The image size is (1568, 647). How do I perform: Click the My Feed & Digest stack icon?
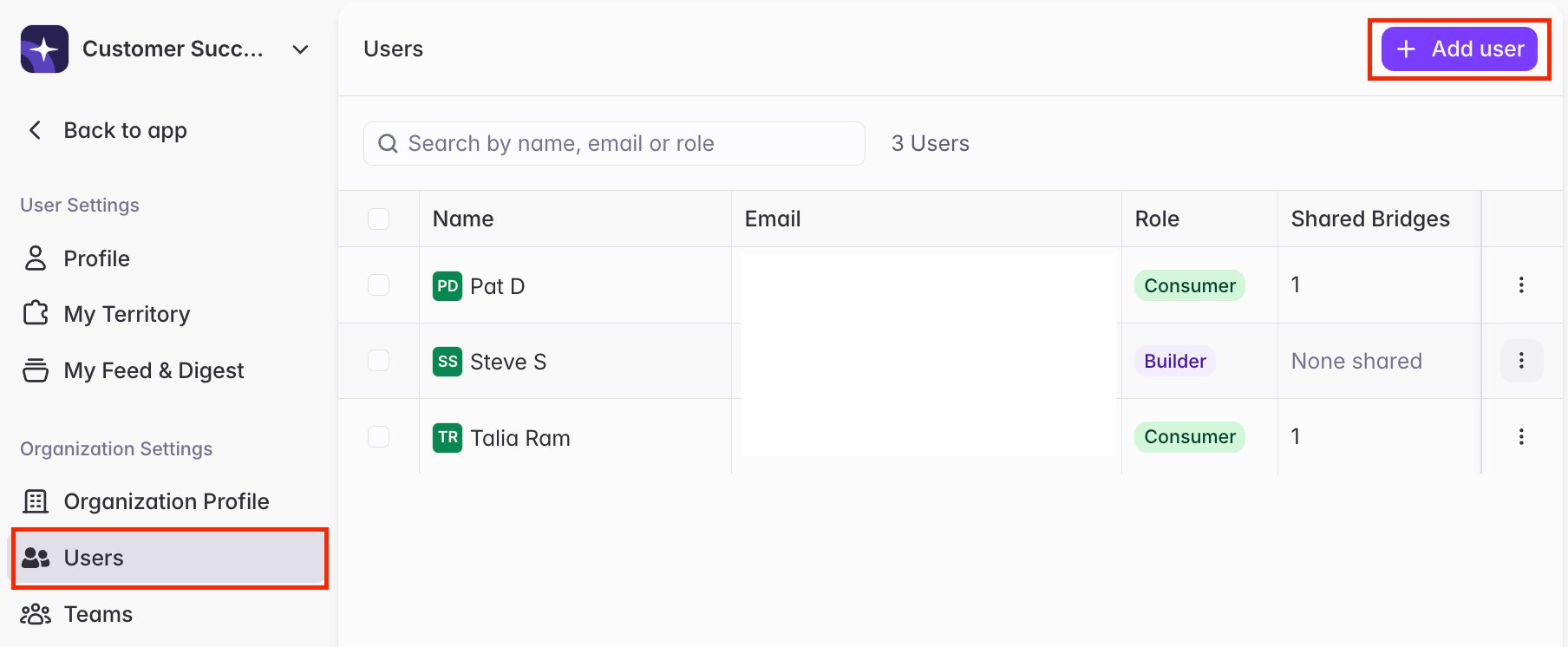[36, 370]
